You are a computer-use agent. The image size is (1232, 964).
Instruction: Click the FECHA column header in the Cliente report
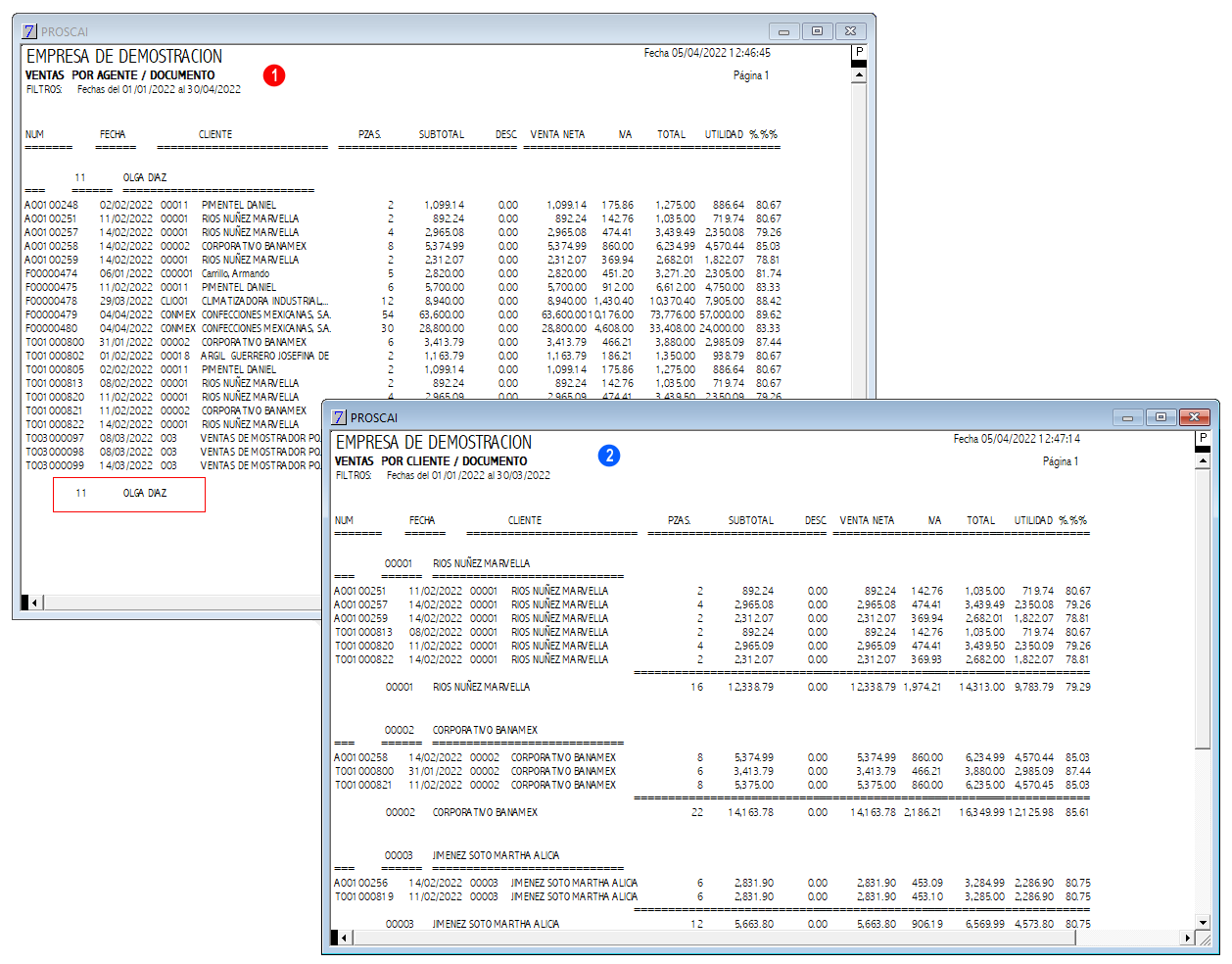tap(422, 520)
